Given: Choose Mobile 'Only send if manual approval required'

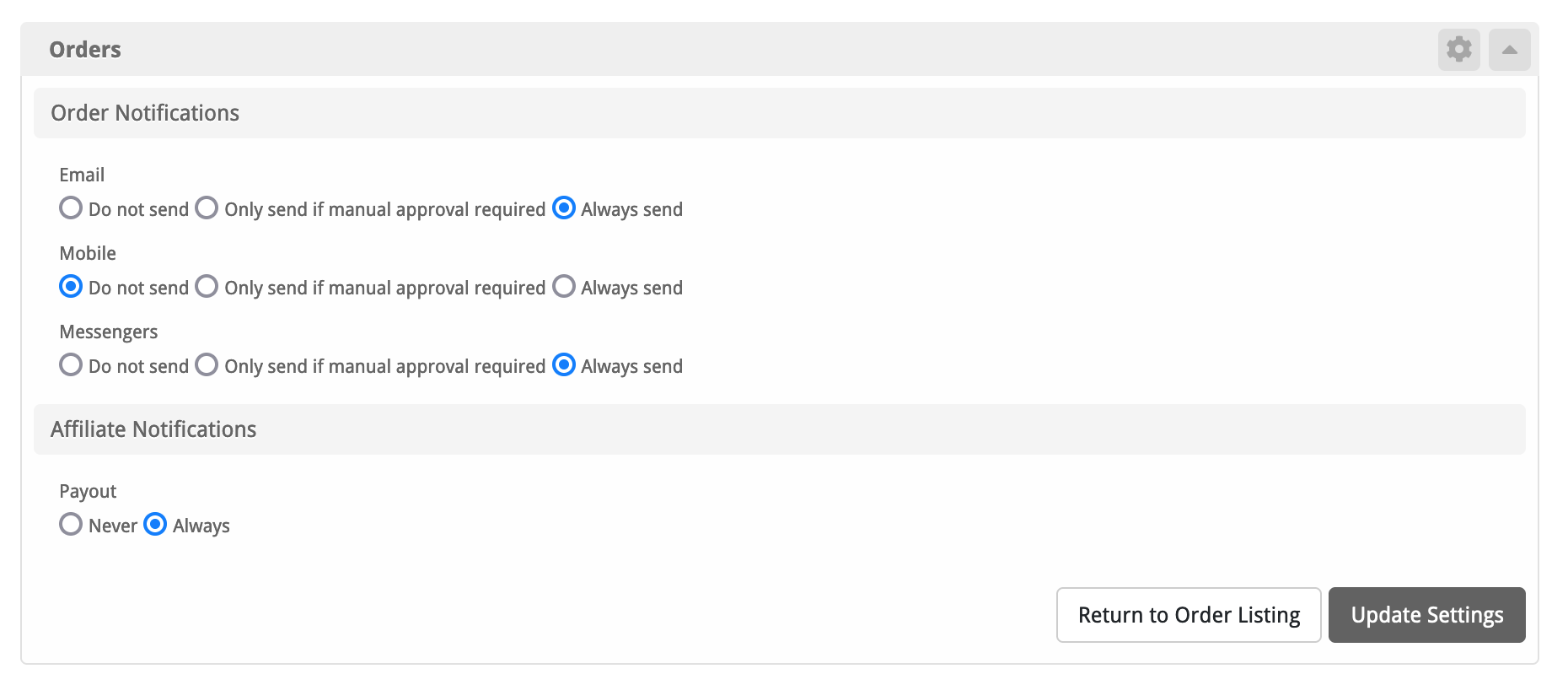Looking at the screenshot, I should pyautogui.click(x=207, y=287).
